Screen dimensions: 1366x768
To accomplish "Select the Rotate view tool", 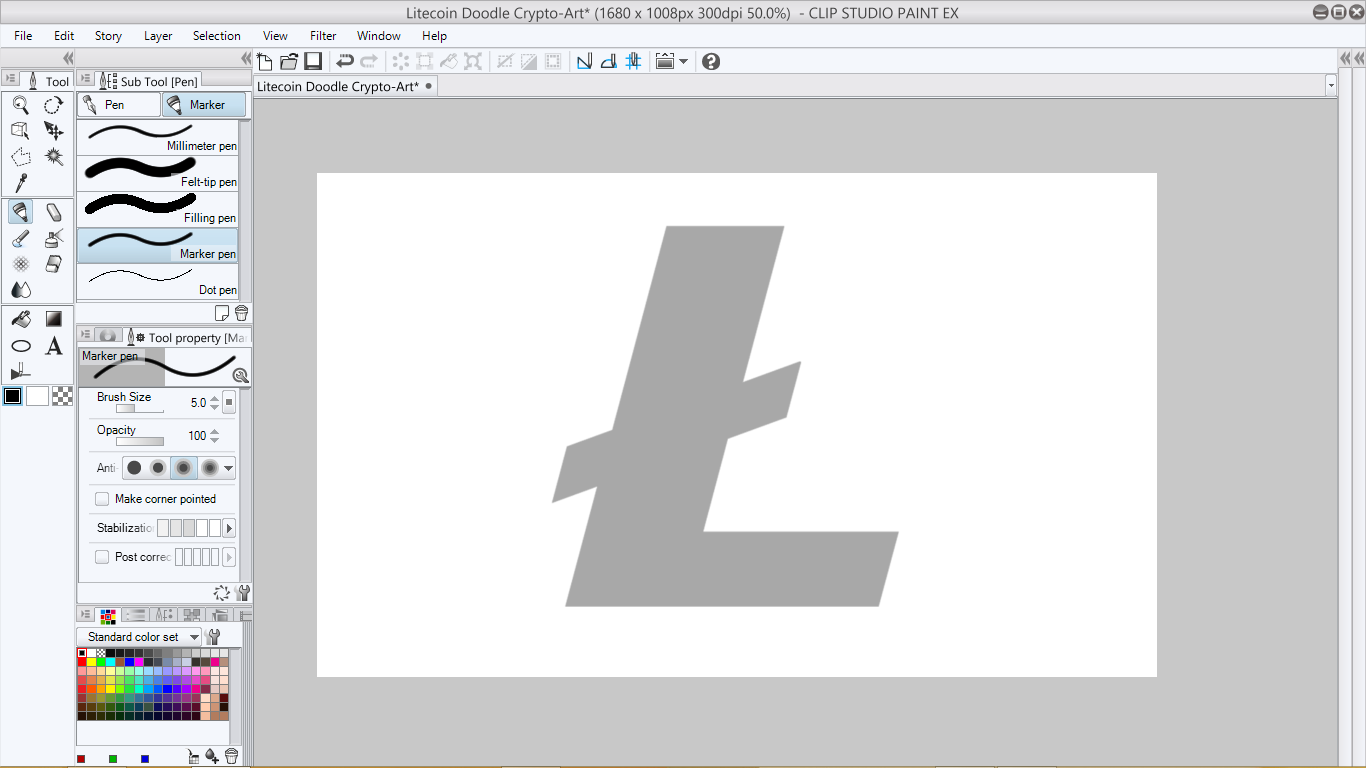I will [x=54, y=105].
